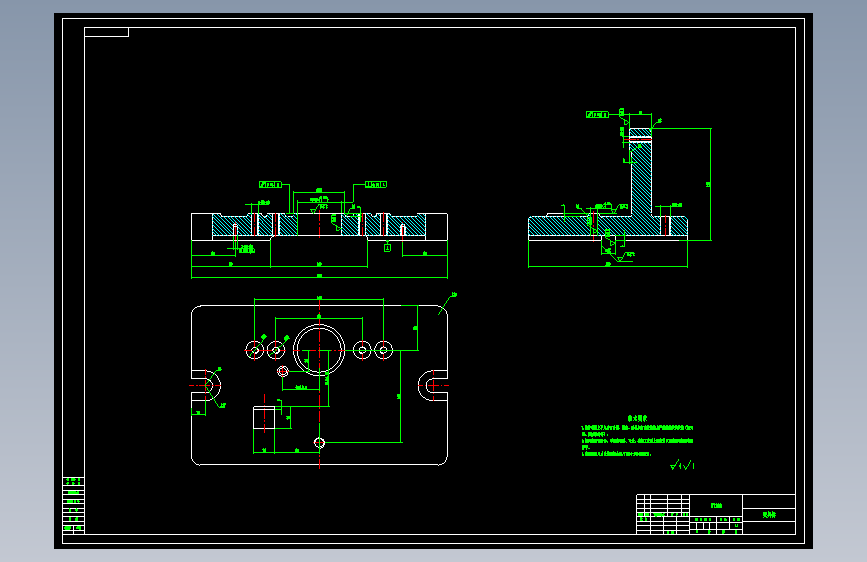The height and width of the screenshot is (562, 867).
Task: Click the part name cell in the title block
Action: [769, 515]
